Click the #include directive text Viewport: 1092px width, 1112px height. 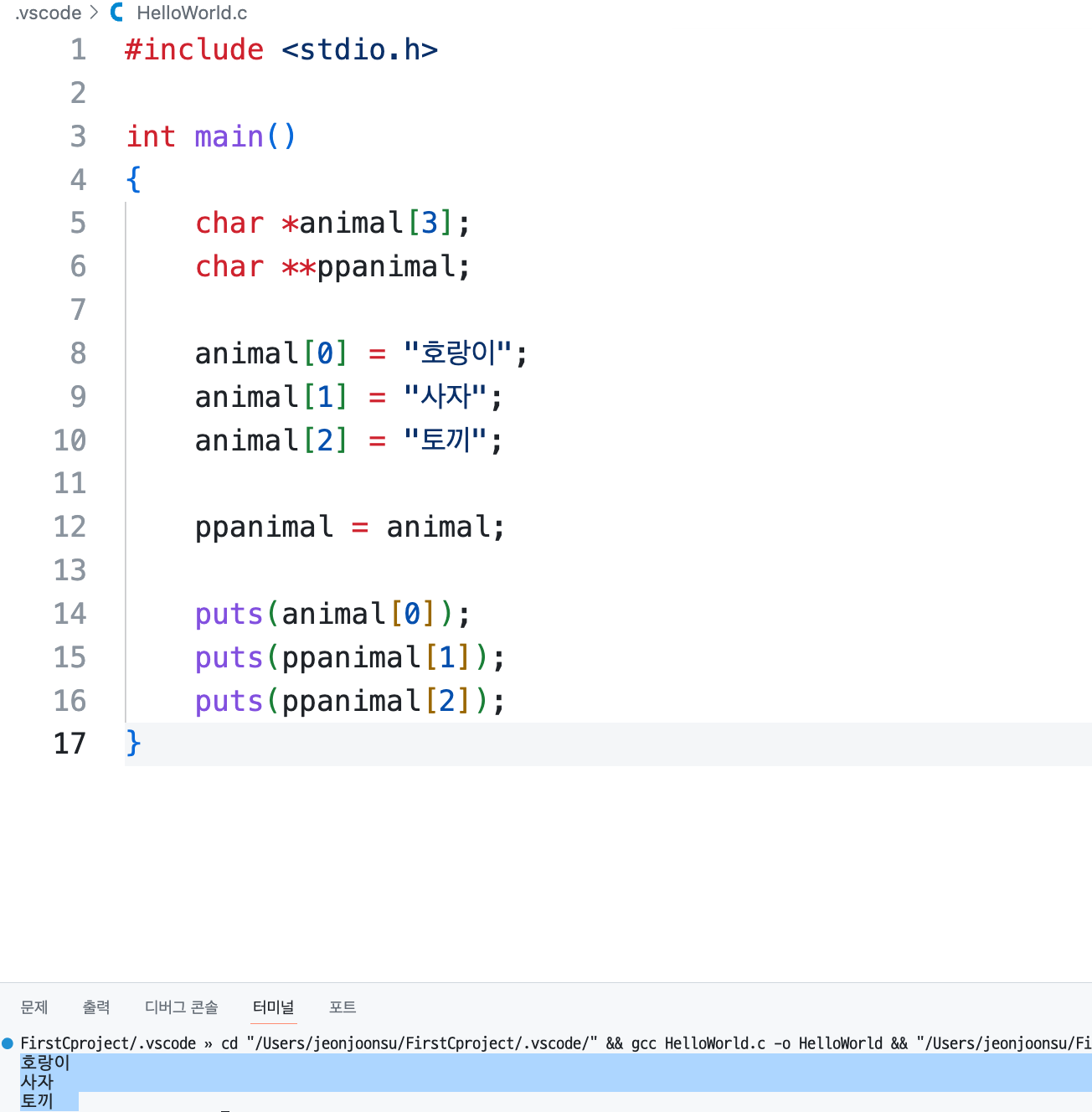pyautogui.click(x=194, y=49)
